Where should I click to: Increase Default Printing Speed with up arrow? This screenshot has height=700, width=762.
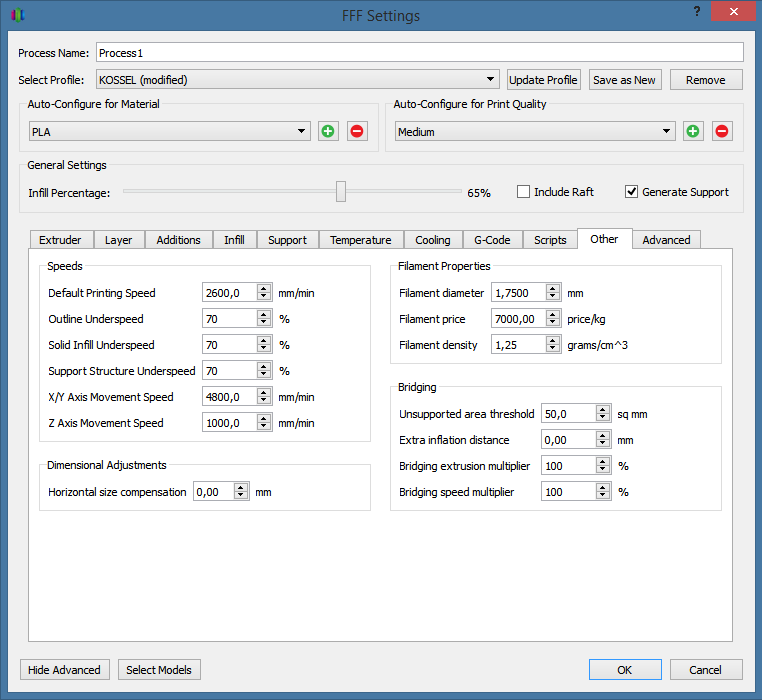pyautogui.click(x=264, y=289)
